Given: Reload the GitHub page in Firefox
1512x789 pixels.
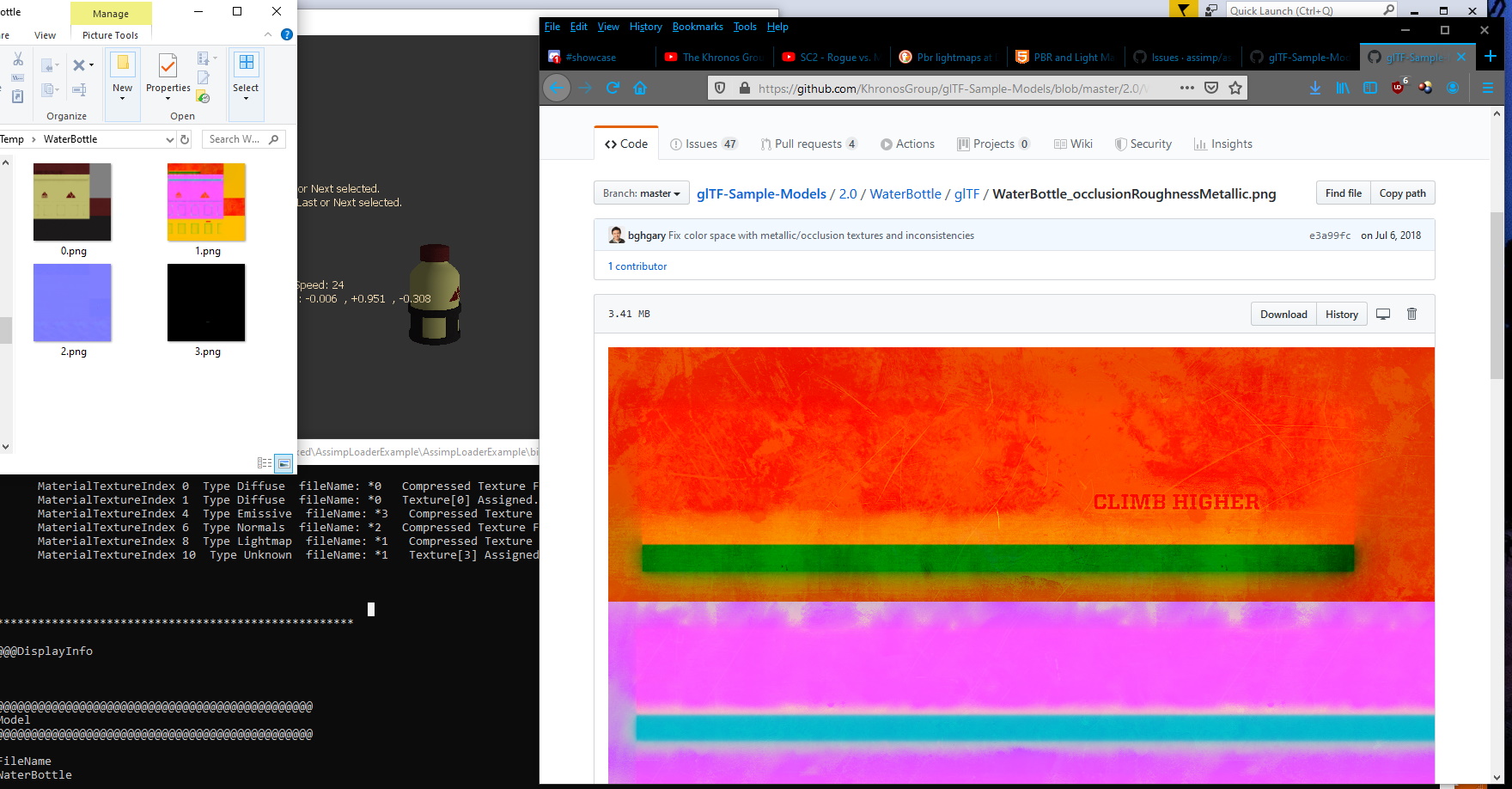Looking at the screenshot, I should click(x=613, y=88).
